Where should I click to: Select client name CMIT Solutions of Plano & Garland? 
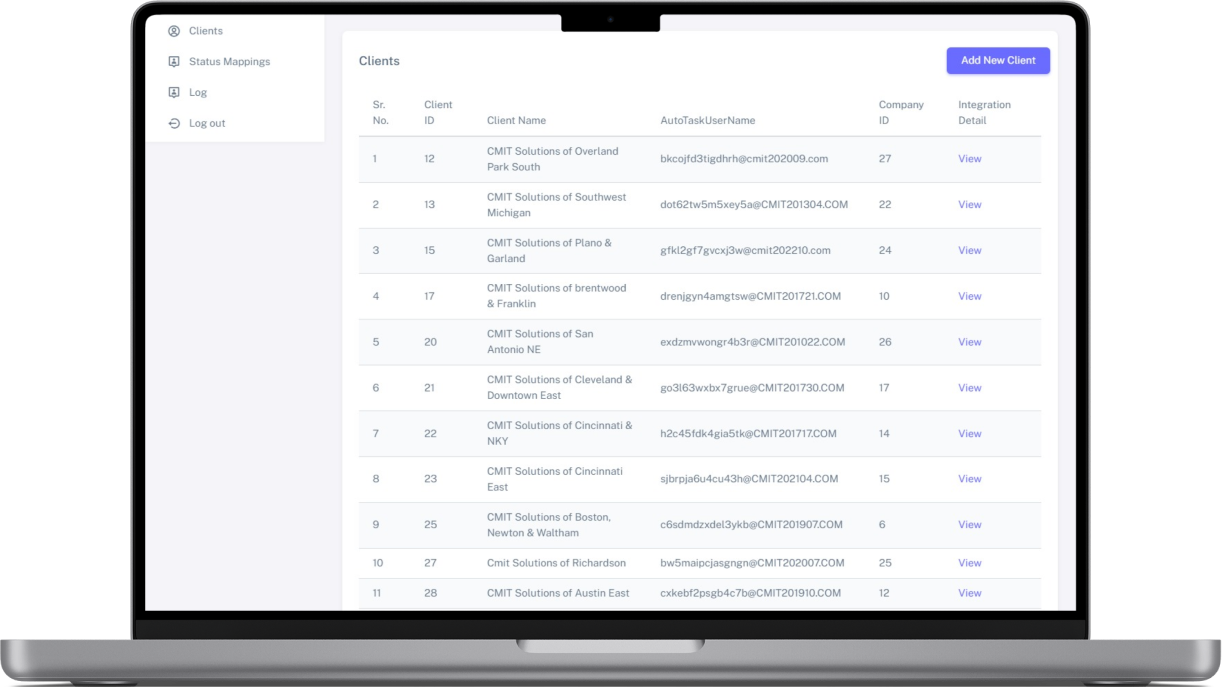(x=549, y=251)
